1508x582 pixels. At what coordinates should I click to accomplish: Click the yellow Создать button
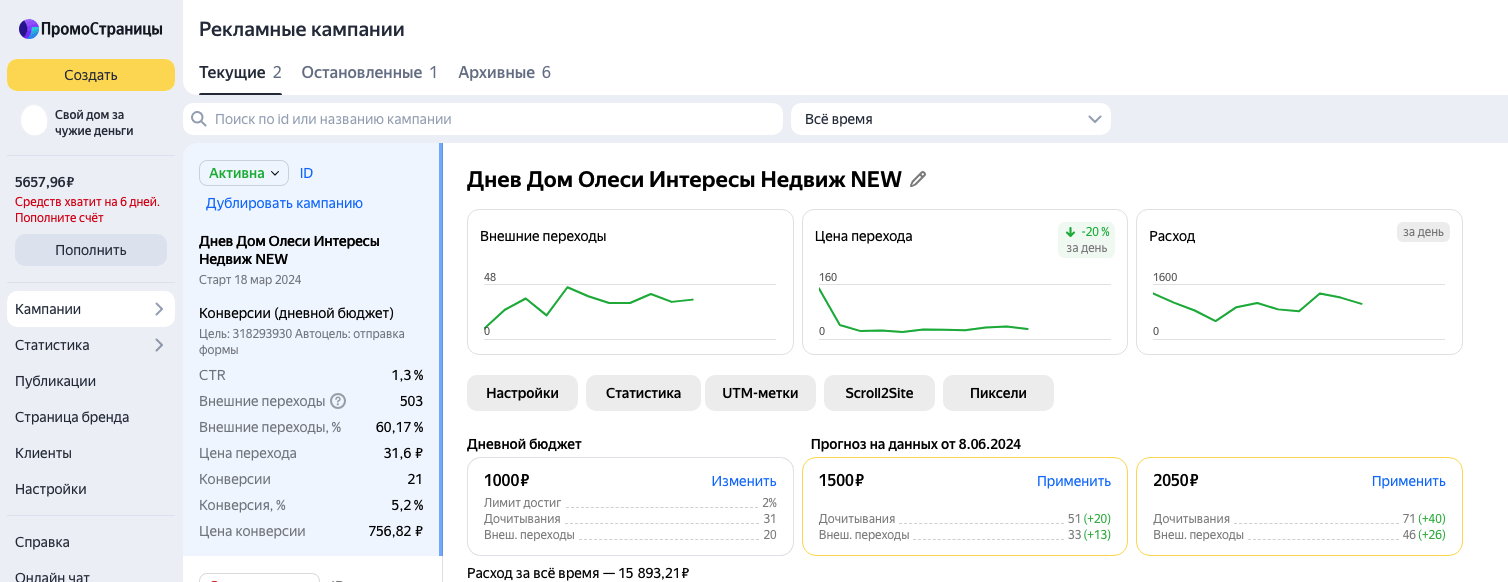[x=91, y=75]
